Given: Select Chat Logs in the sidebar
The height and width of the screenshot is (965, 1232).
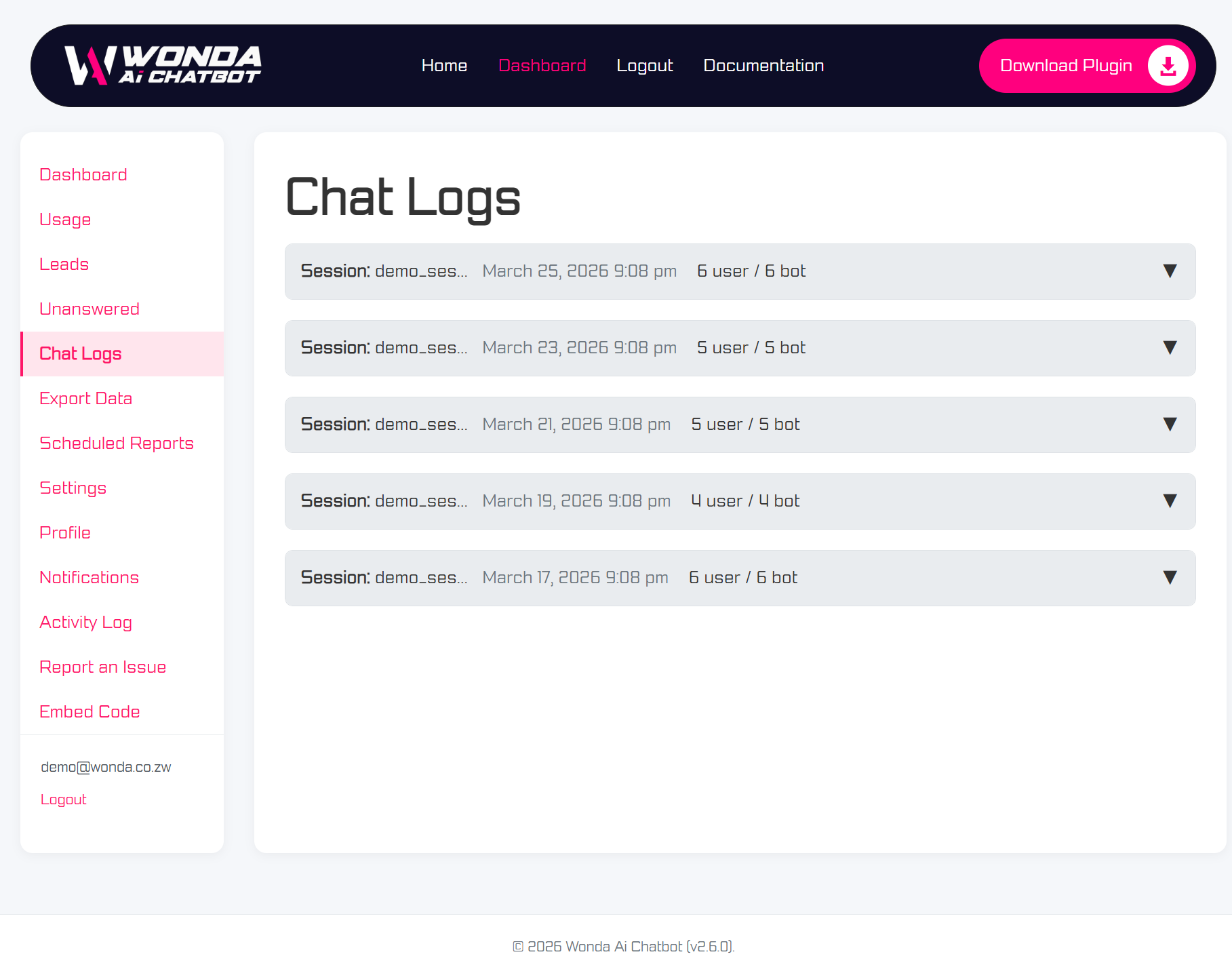Looking at the screenshot, I should tap(122, 354).
